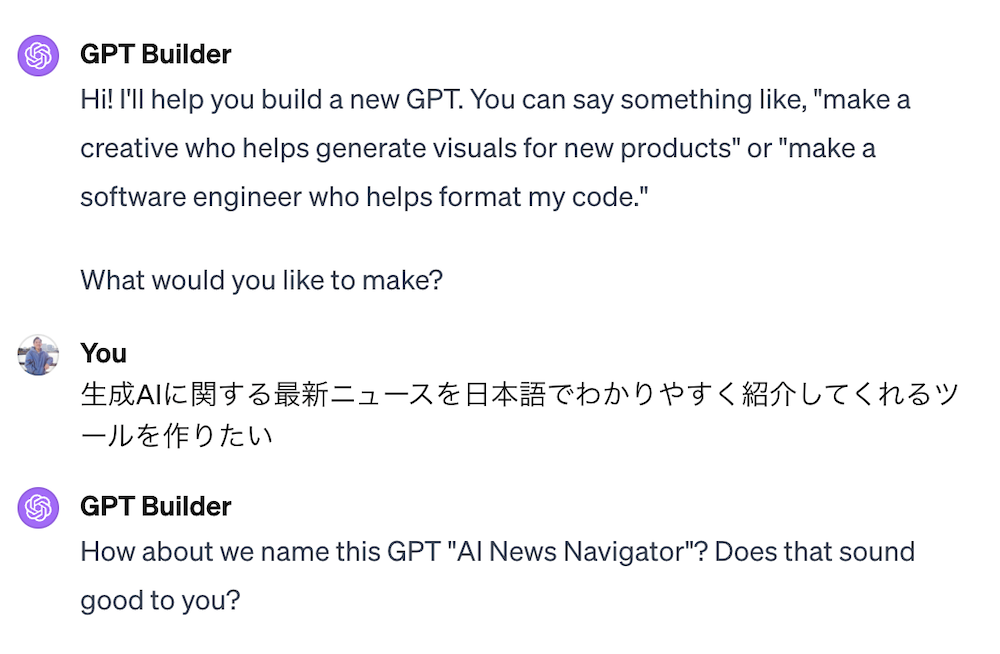Viewport: 1000px width, 654px height.
Task: Click the phrase "Does that sound"
Action: (x=814, y=552)
